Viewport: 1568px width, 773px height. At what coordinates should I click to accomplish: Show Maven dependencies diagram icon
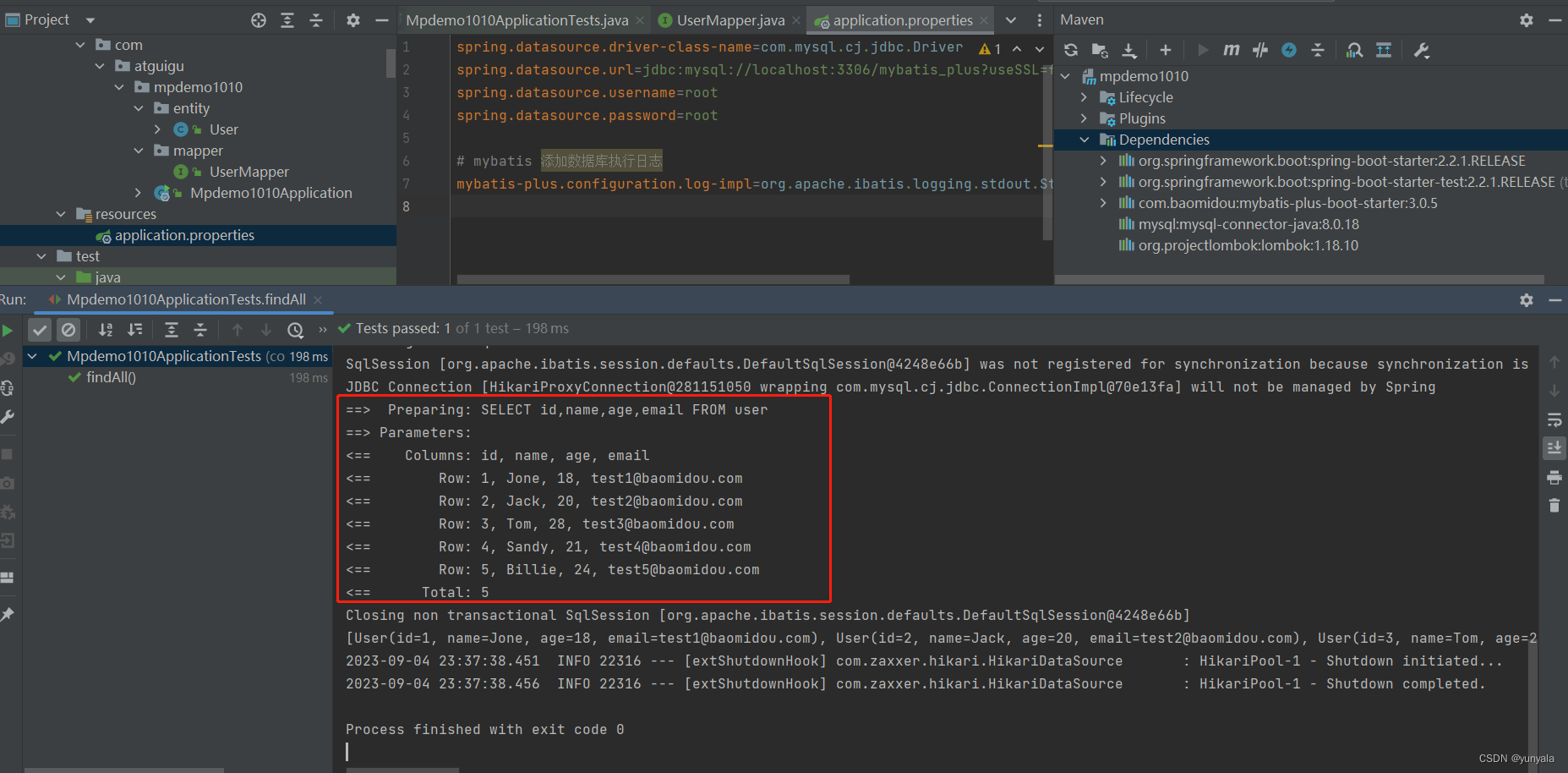click(x=1354, y=51)
